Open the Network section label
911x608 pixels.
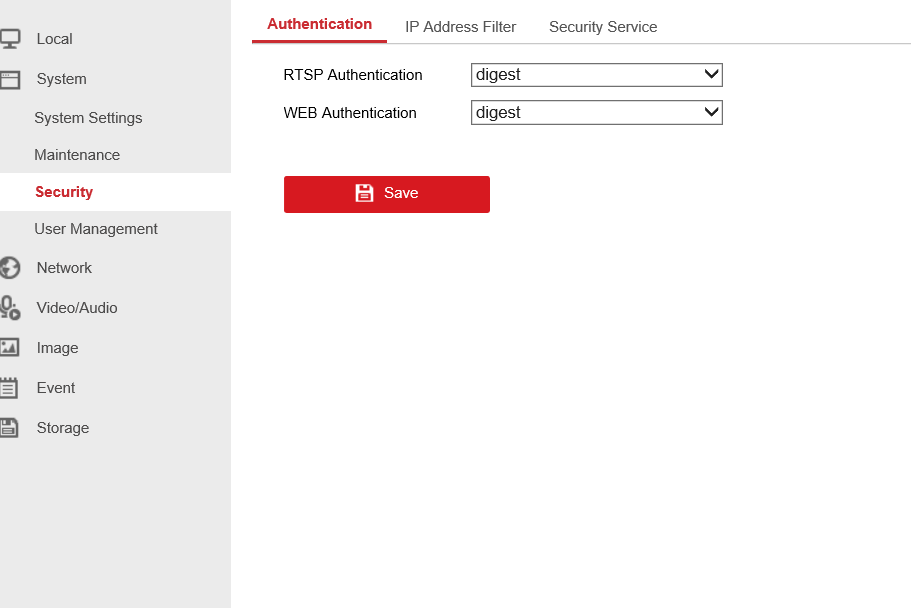64,268
